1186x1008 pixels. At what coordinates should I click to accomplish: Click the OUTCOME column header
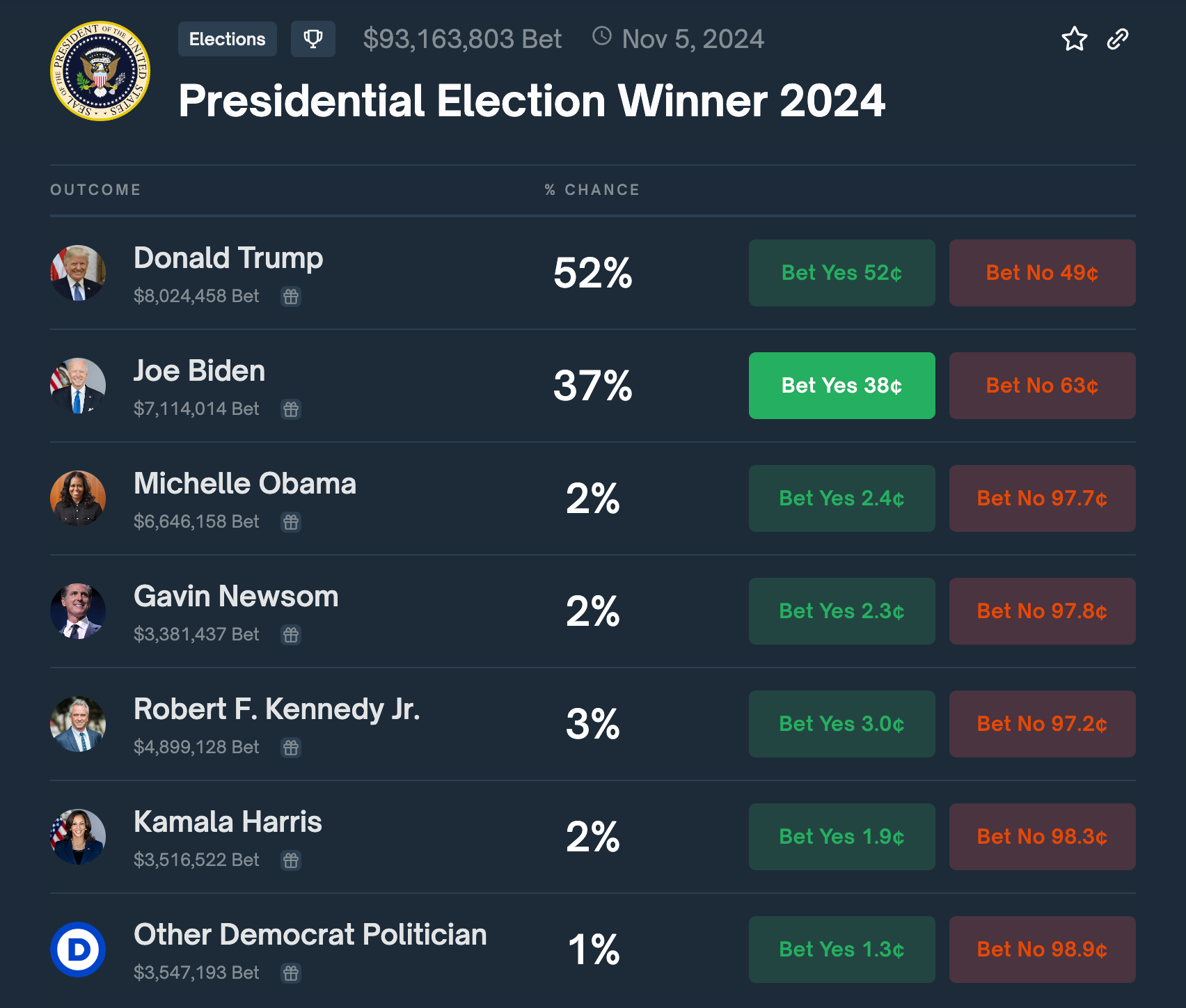(96, 189)
